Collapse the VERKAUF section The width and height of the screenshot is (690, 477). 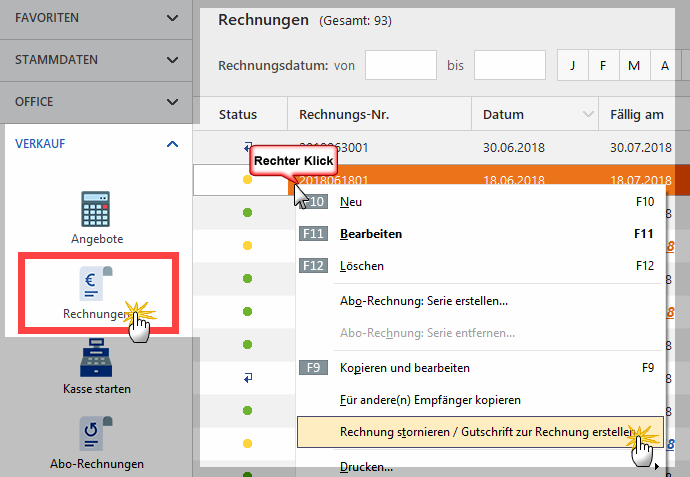click(96, 144)
